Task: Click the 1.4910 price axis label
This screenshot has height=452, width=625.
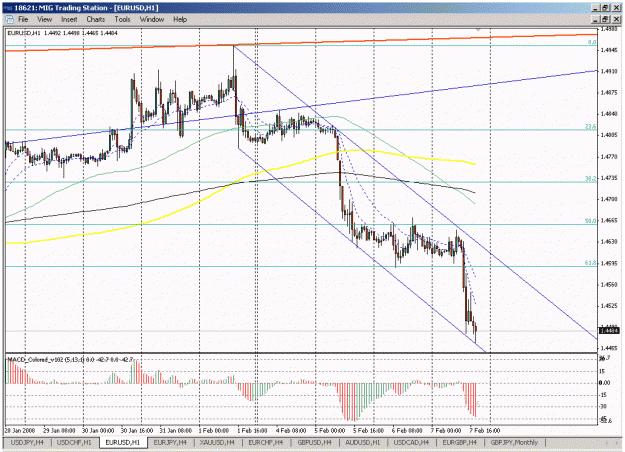Action: tap(609, 71)
